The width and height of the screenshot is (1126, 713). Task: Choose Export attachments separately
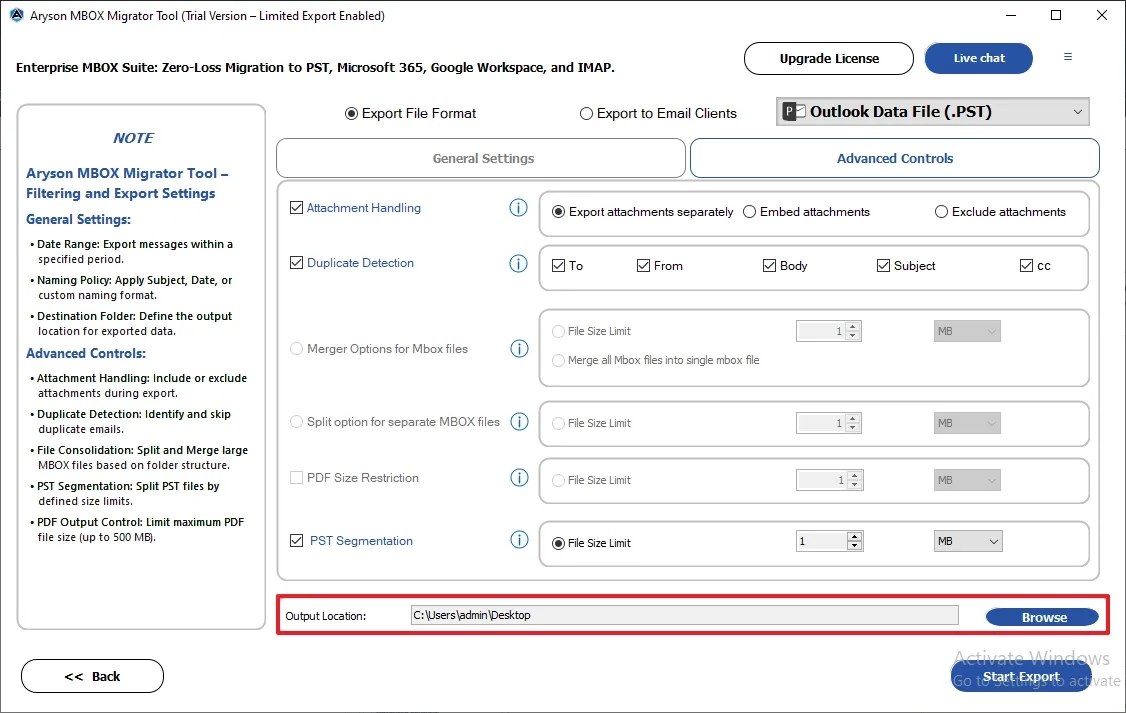pos(558,212)
